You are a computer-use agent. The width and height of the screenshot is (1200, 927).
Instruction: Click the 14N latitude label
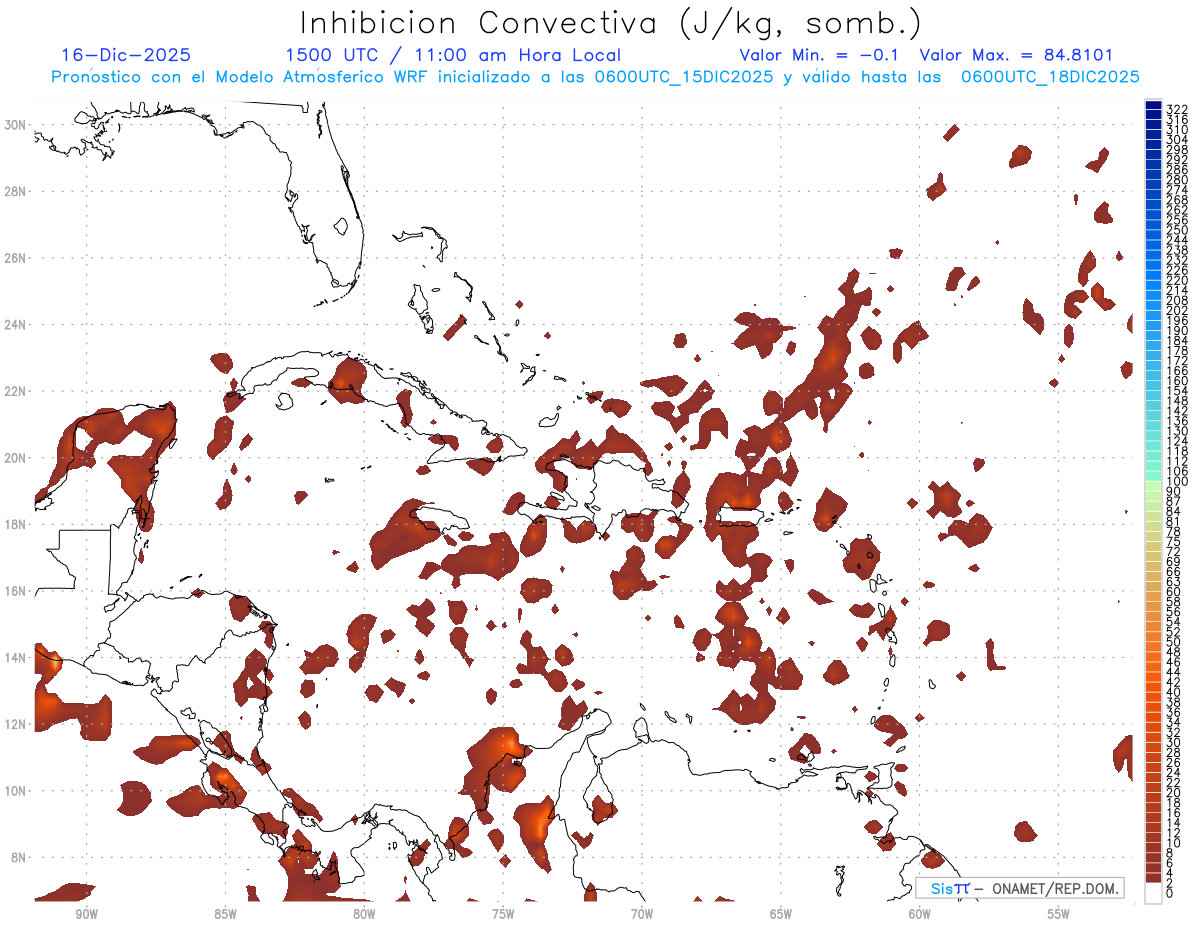tap(17, 658)
